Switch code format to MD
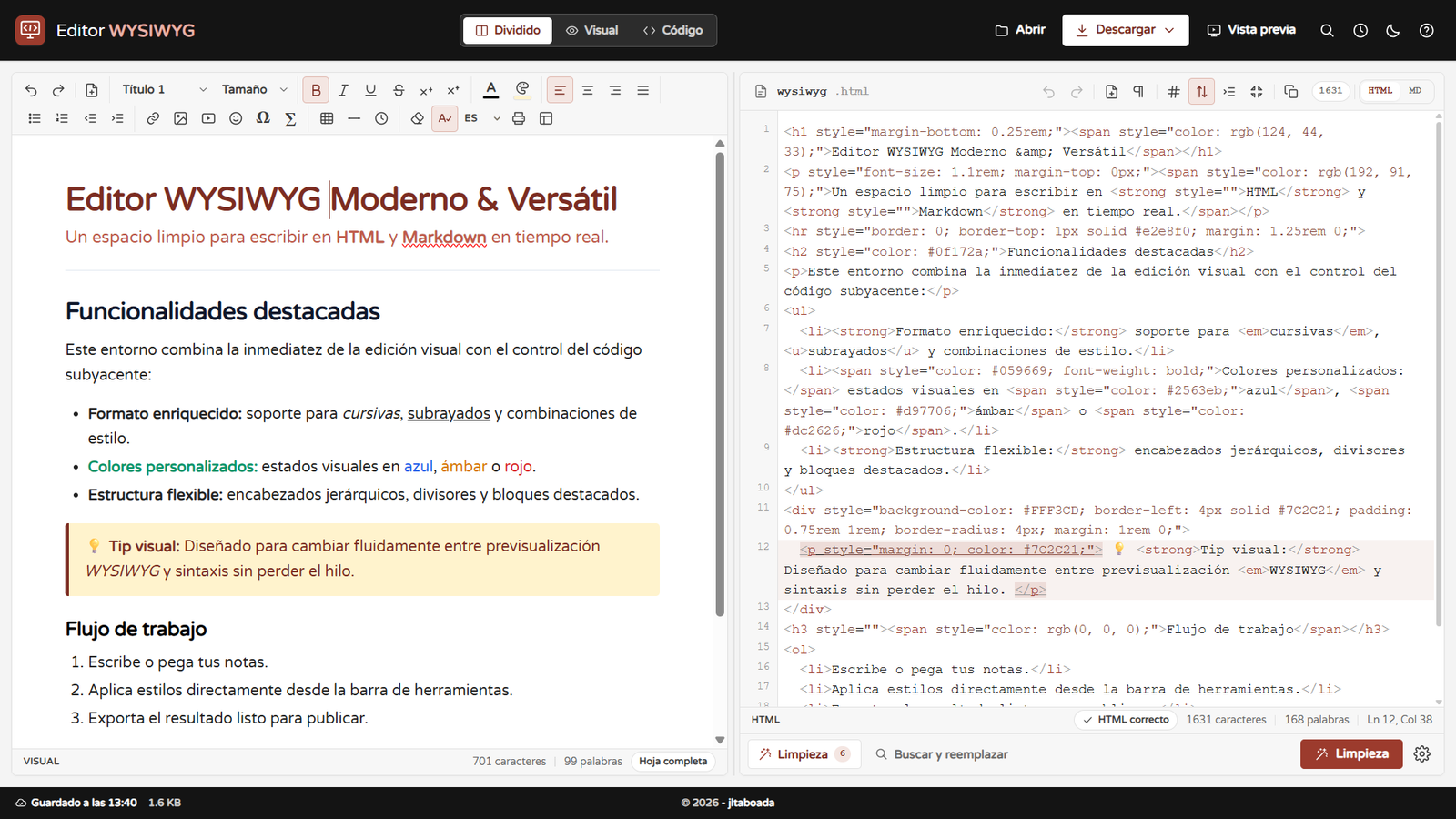The height and width of the screenshot is (819, 1456). point(1415,91)
